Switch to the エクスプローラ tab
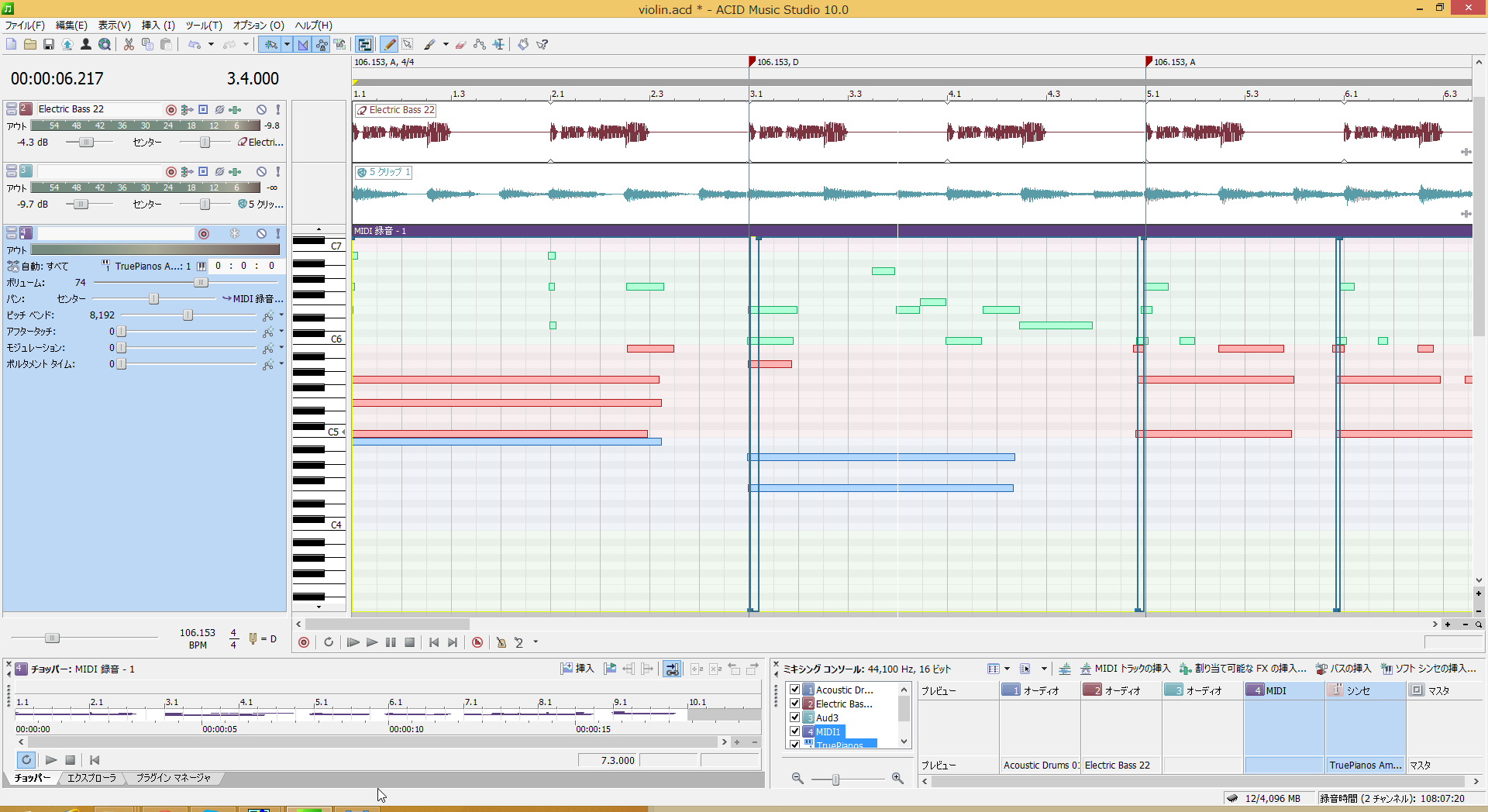The image size is (1488, 812). (x=91, y=778)
